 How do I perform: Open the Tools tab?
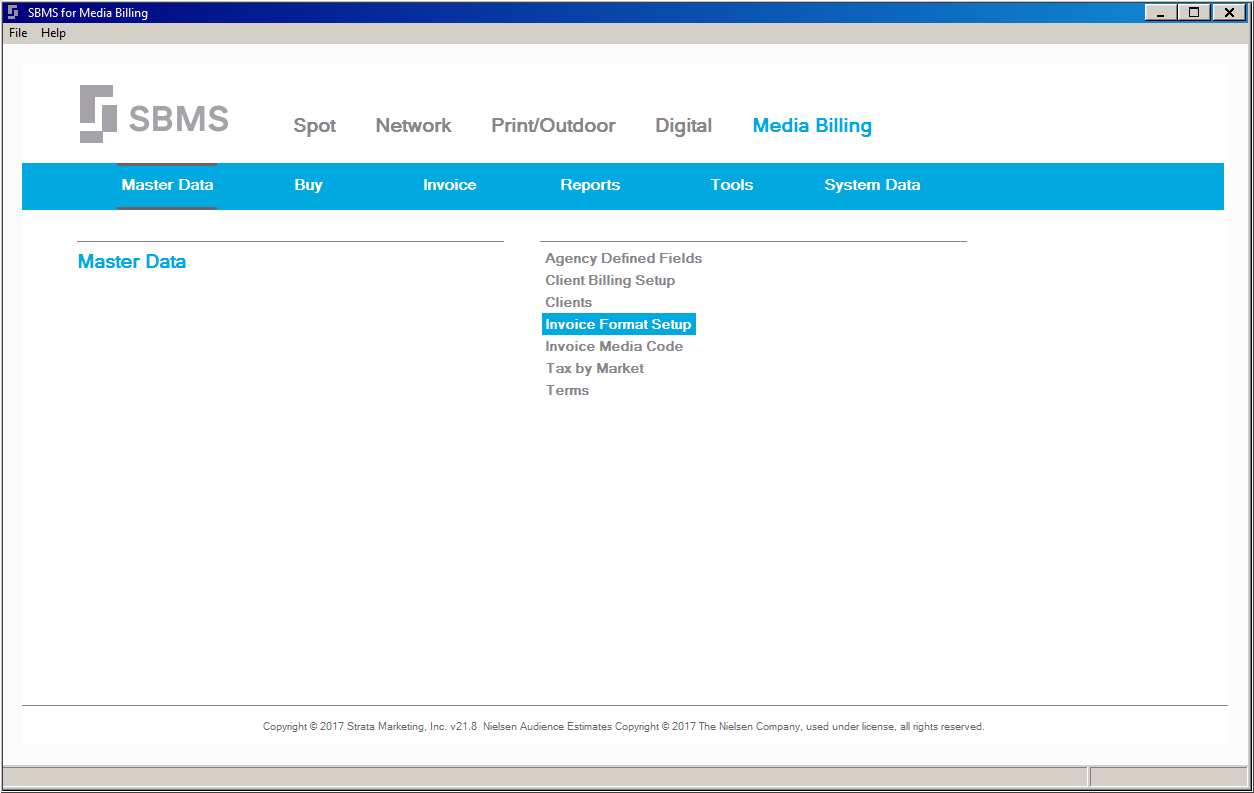(732, 185)
